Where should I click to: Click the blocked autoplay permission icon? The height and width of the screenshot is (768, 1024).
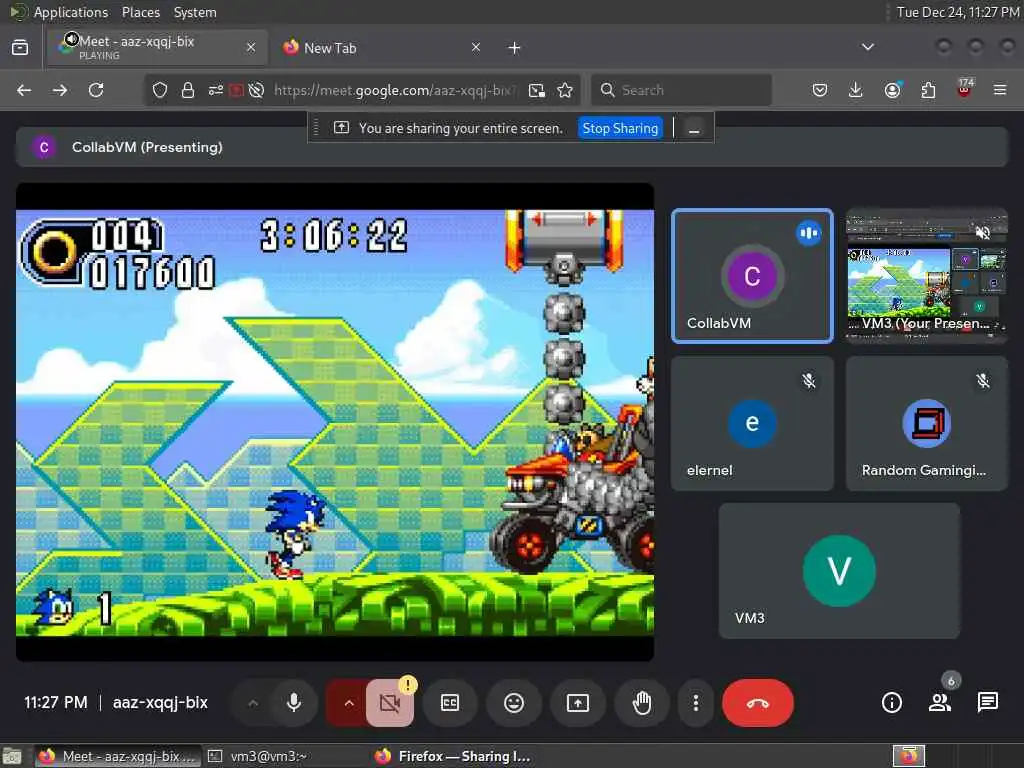click(256, 90)
